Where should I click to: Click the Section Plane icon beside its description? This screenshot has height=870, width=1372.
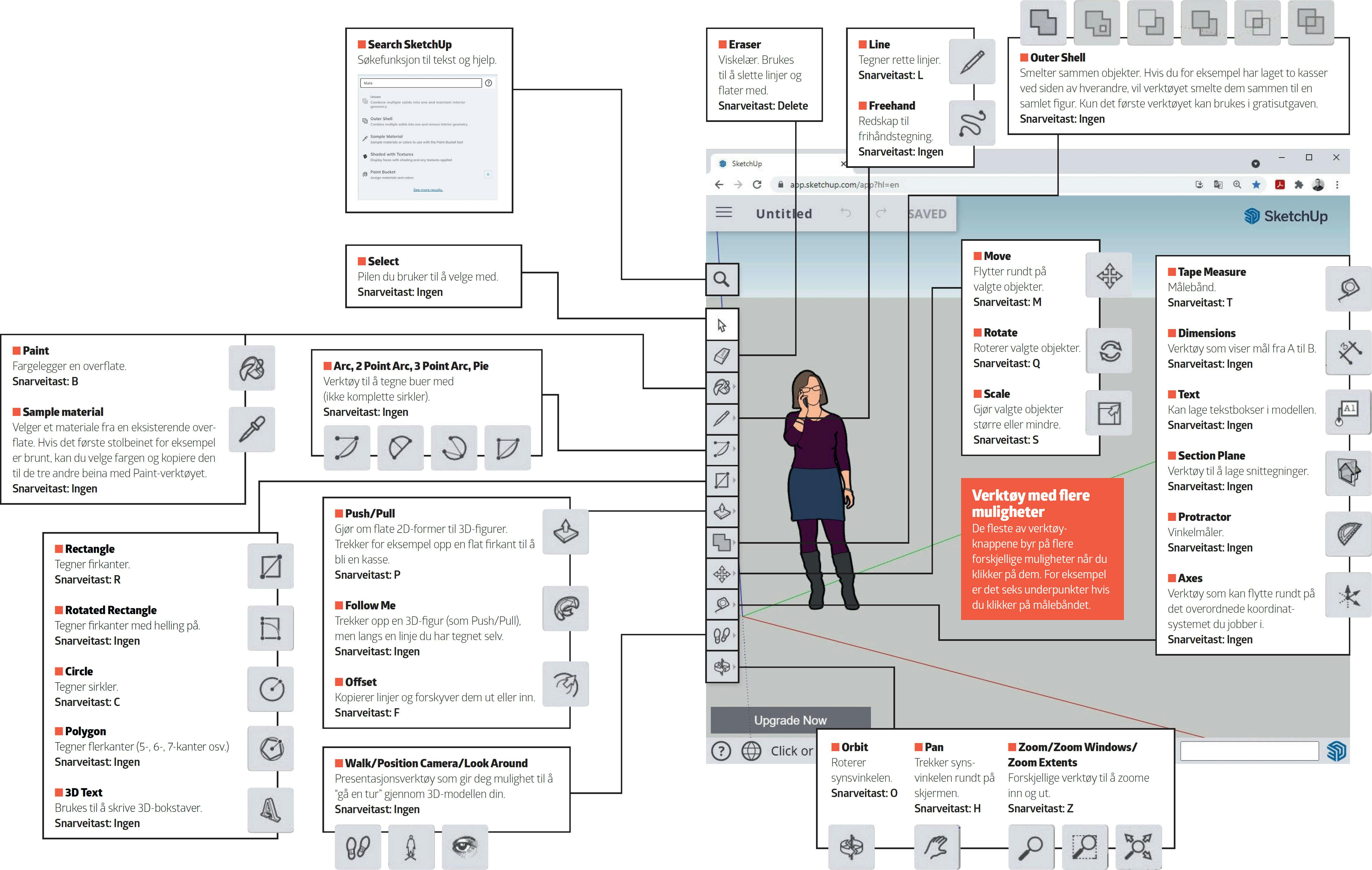(x=1349, y=473)
